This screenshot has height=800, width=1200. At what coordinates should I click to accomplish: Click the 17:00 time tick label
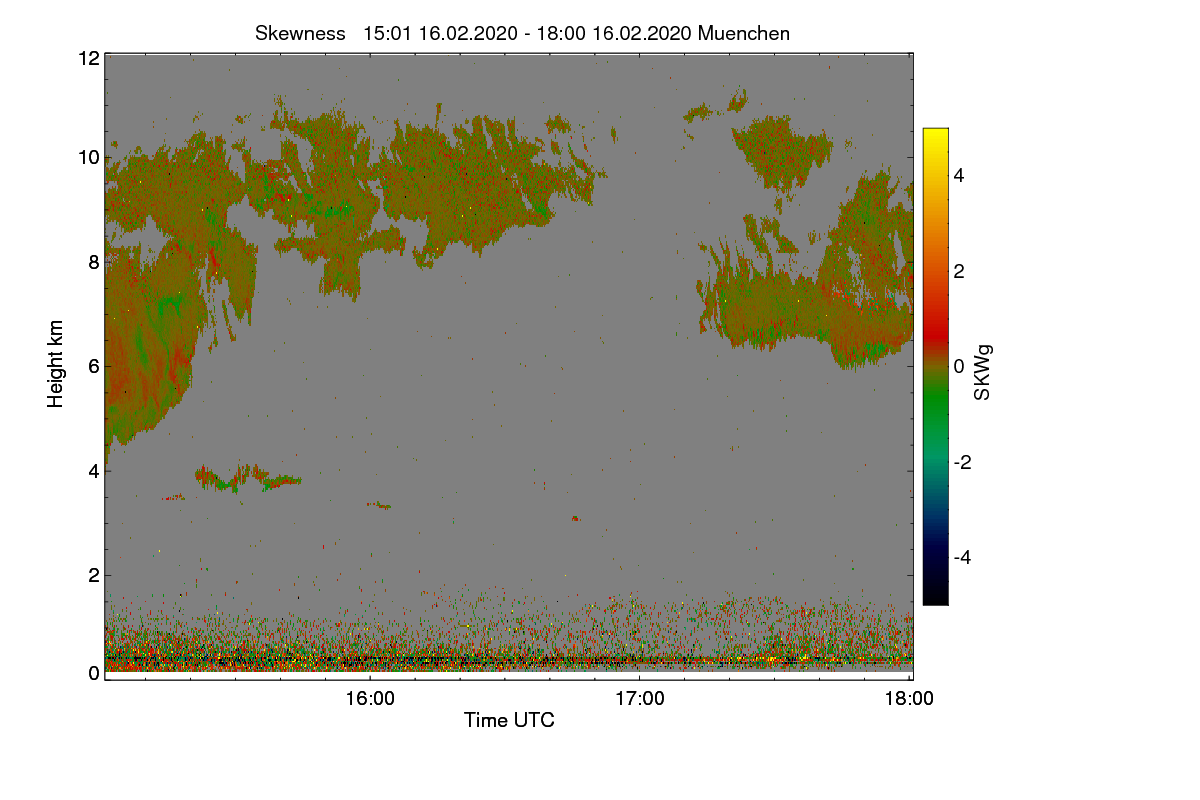click(x=639, y=699)
